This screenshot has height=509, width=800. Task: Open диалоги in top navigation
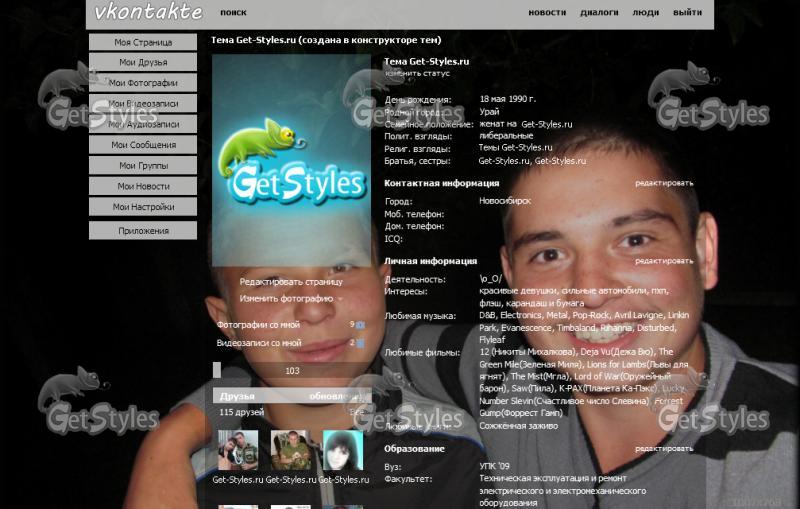[599, 13]
